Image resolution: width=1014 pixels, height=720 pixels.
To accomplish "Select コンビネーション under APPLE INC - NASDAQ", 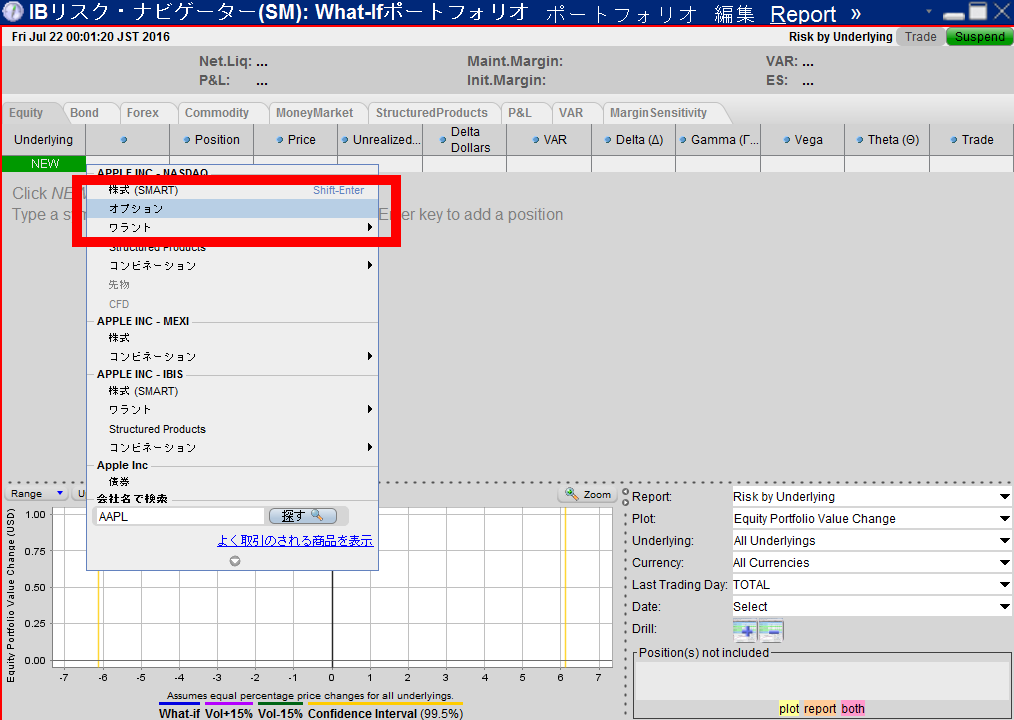I will click(x=232, y=266).
